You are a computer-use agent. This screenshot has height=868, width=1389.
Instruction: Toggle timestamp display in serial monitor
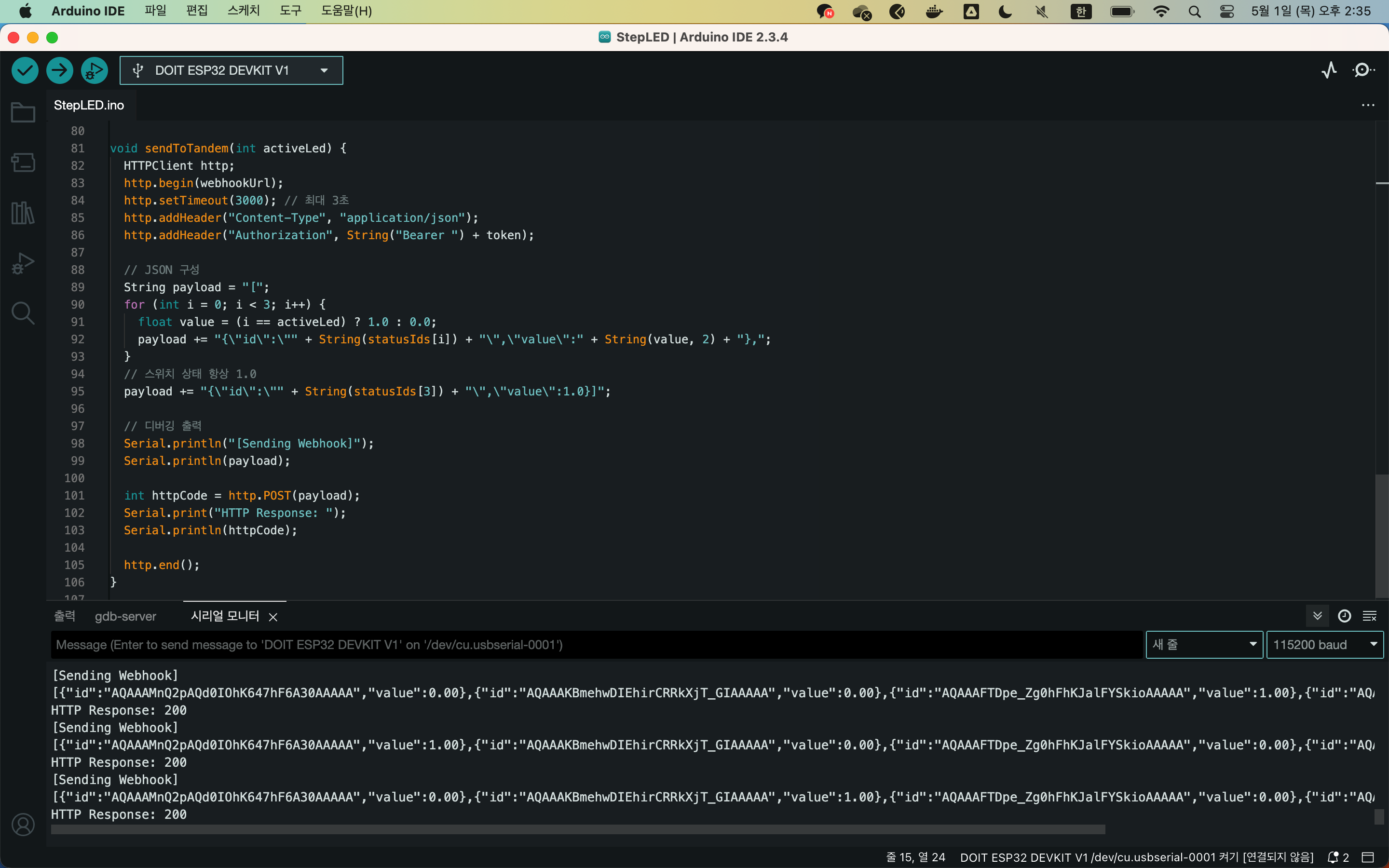[x=1344, y=616]
